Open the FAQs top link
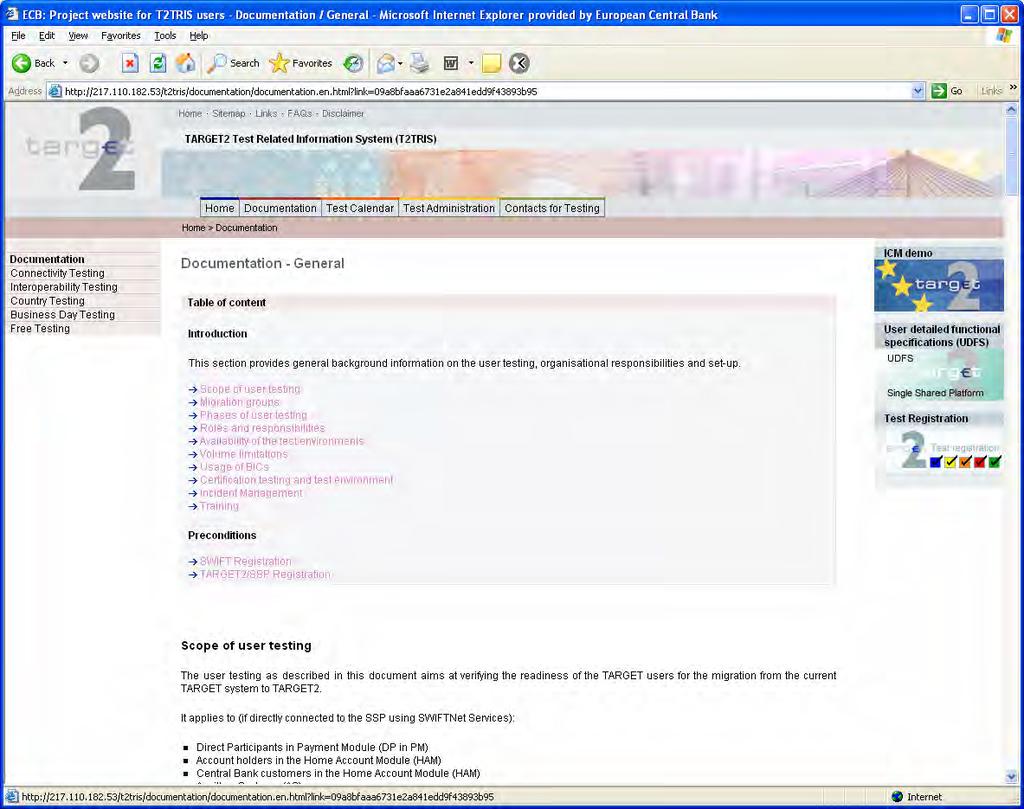The height and width of the screenshot is (809, 1024). tap(300, 114)
